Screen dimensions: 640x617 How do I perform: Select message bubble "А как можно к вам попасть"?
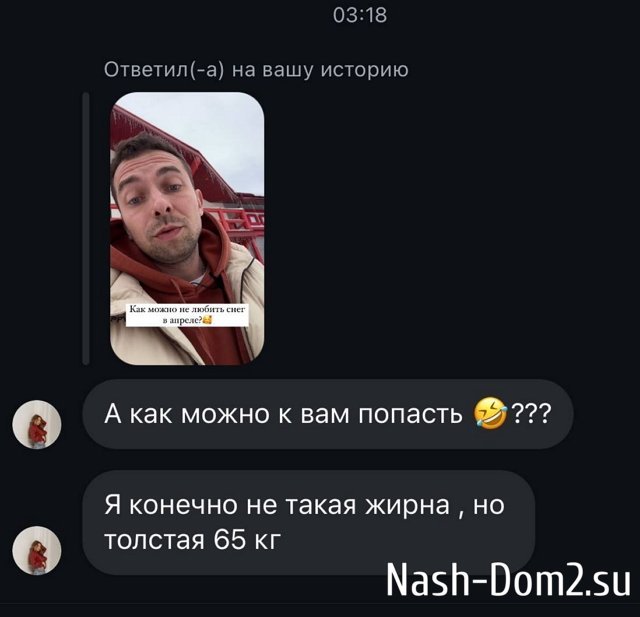328,414
